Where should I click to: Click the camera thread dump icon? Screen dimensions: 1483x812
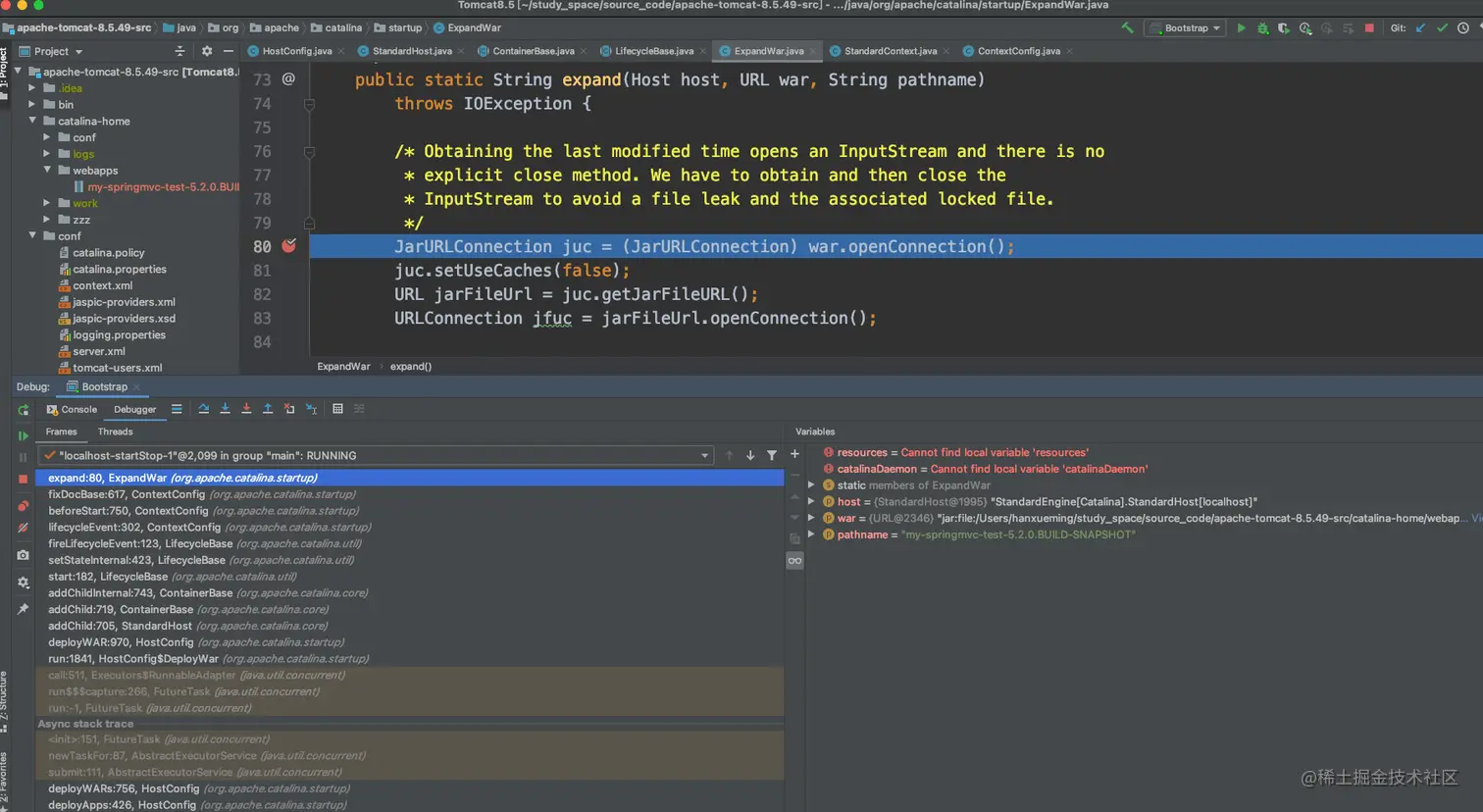24,555
